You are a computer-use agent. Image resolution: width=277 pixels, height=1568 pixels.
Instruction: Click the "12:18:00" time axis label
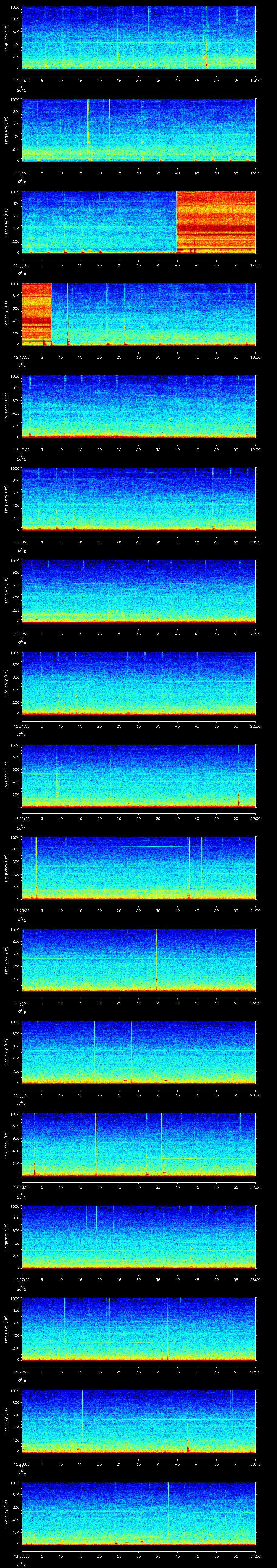21,450
